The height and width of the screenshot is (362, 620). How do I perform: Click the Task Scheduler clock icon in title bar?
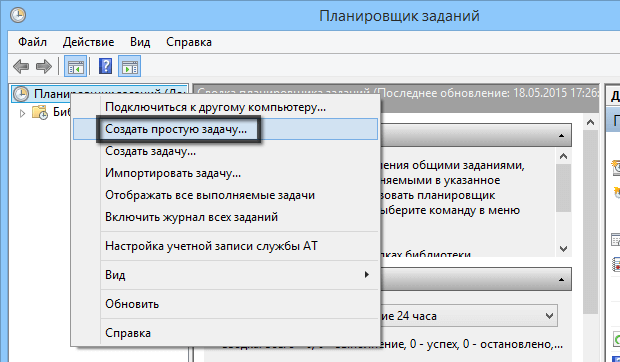[x=18, y=15]
